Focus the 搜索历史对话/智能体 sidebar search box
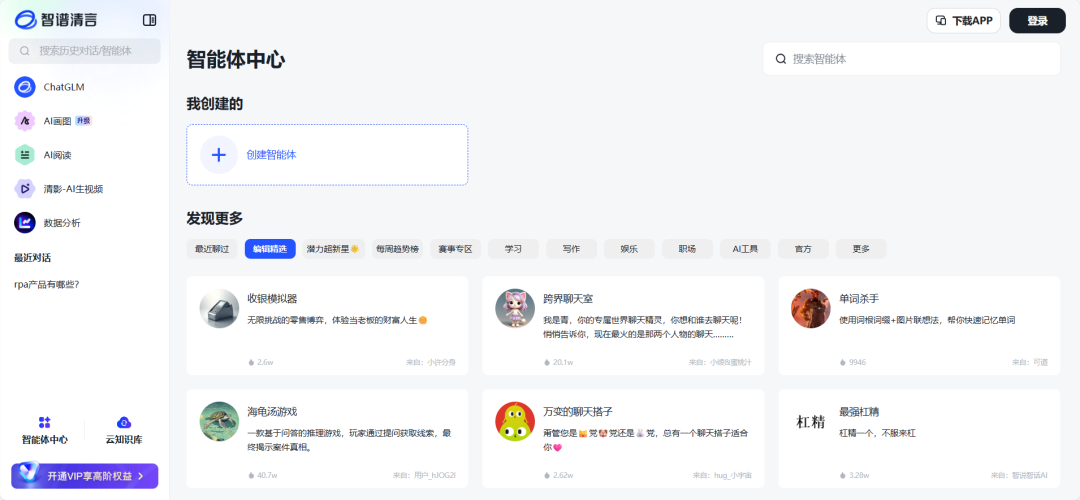1080x500 pixels. [84, 51]
